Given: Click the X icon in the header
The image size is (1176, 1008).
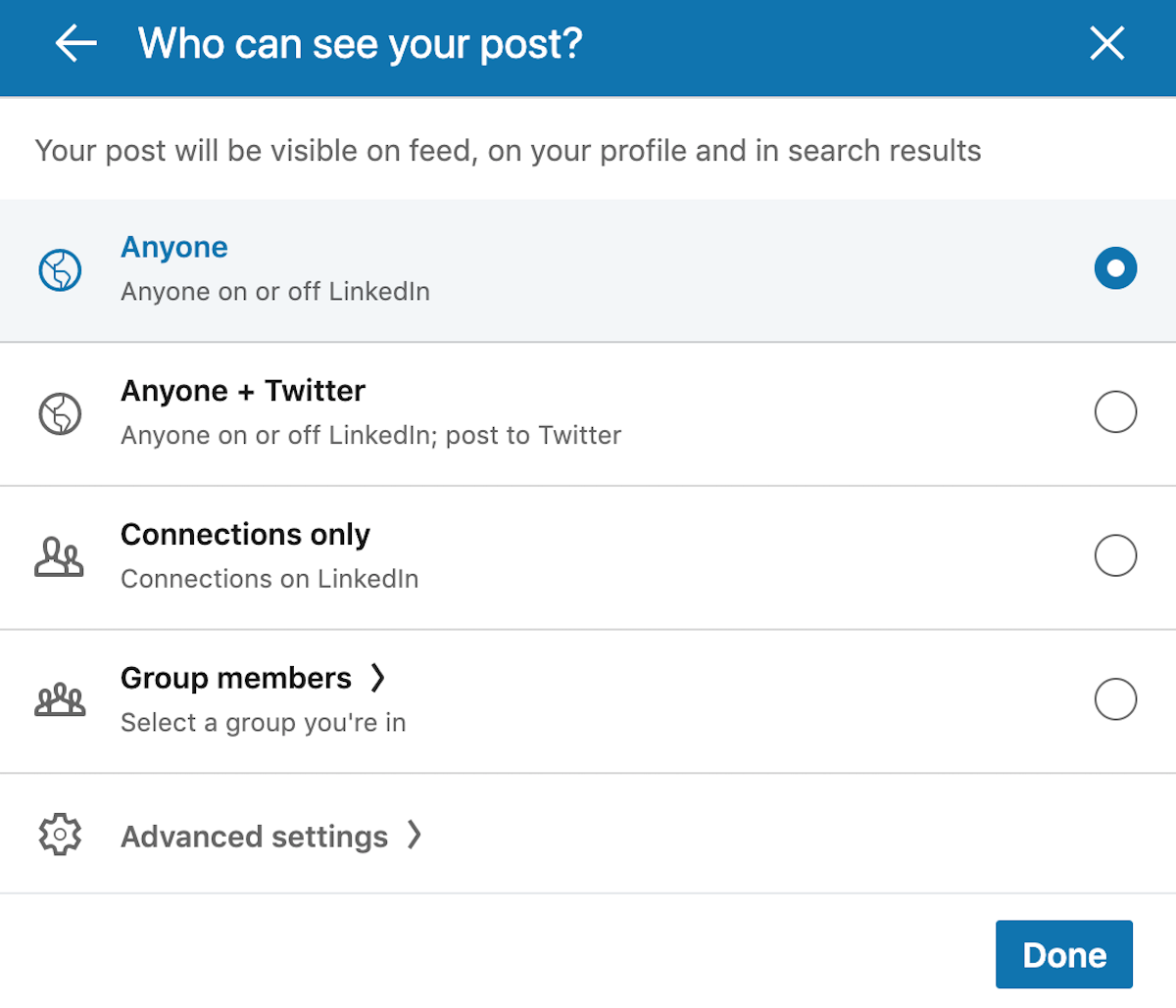Looking at the screenshot, I should 1106,43.
